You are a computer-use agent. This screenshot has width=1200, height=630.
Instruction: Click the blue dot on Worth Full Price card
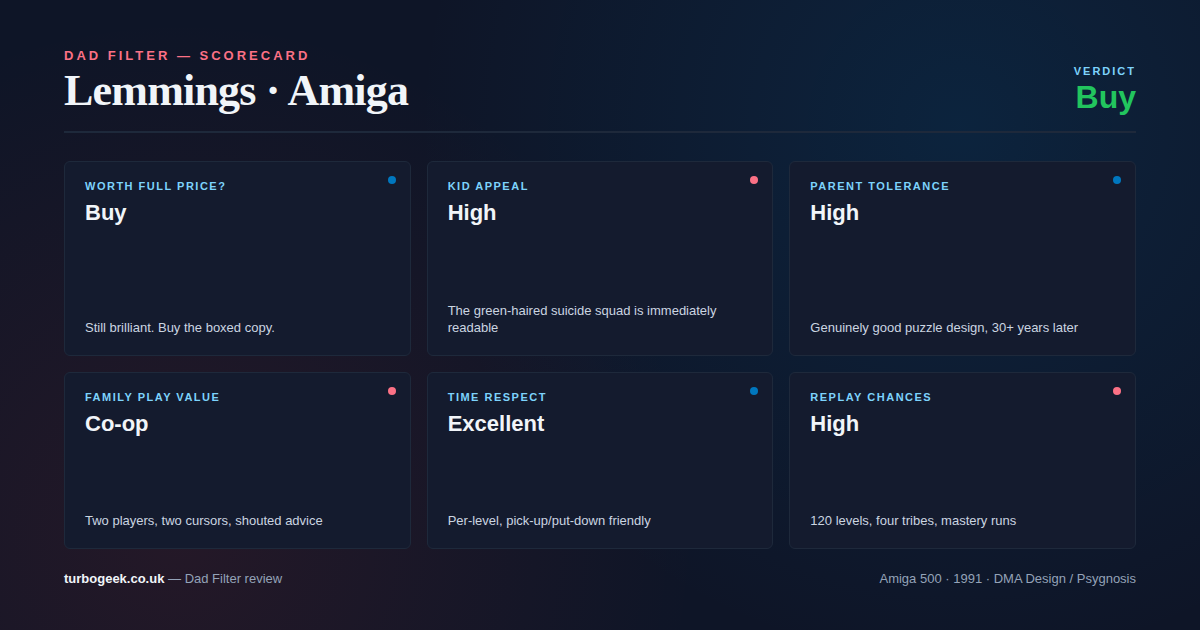pos(392,180)
